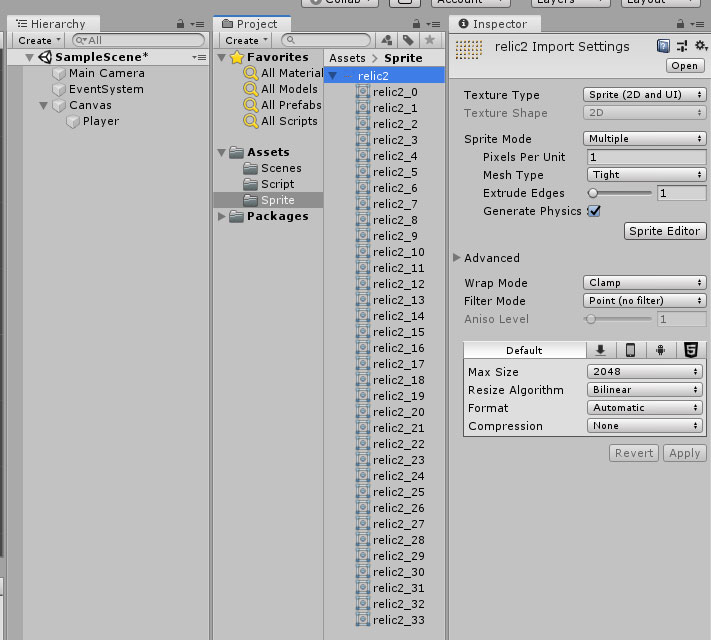Collapse the Assets folder tree
This screenshot has width=711, height=640.
click(222, 153)
